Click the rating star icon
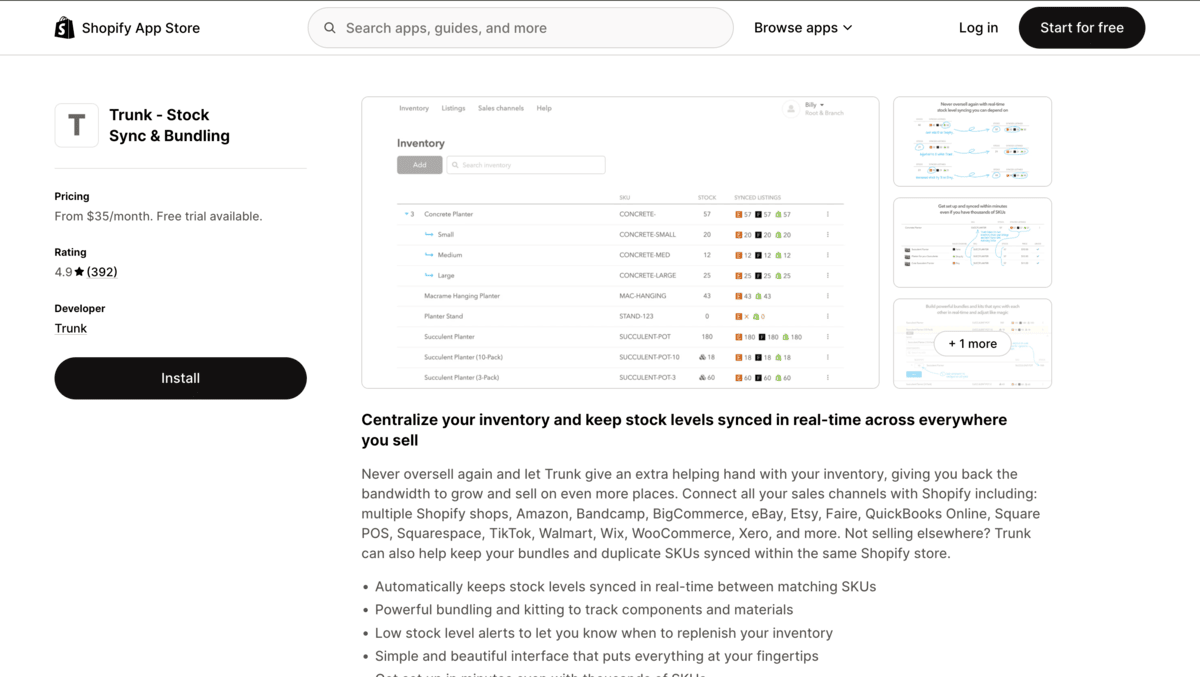The image size is (1200, 677). [x=79, y=272]
